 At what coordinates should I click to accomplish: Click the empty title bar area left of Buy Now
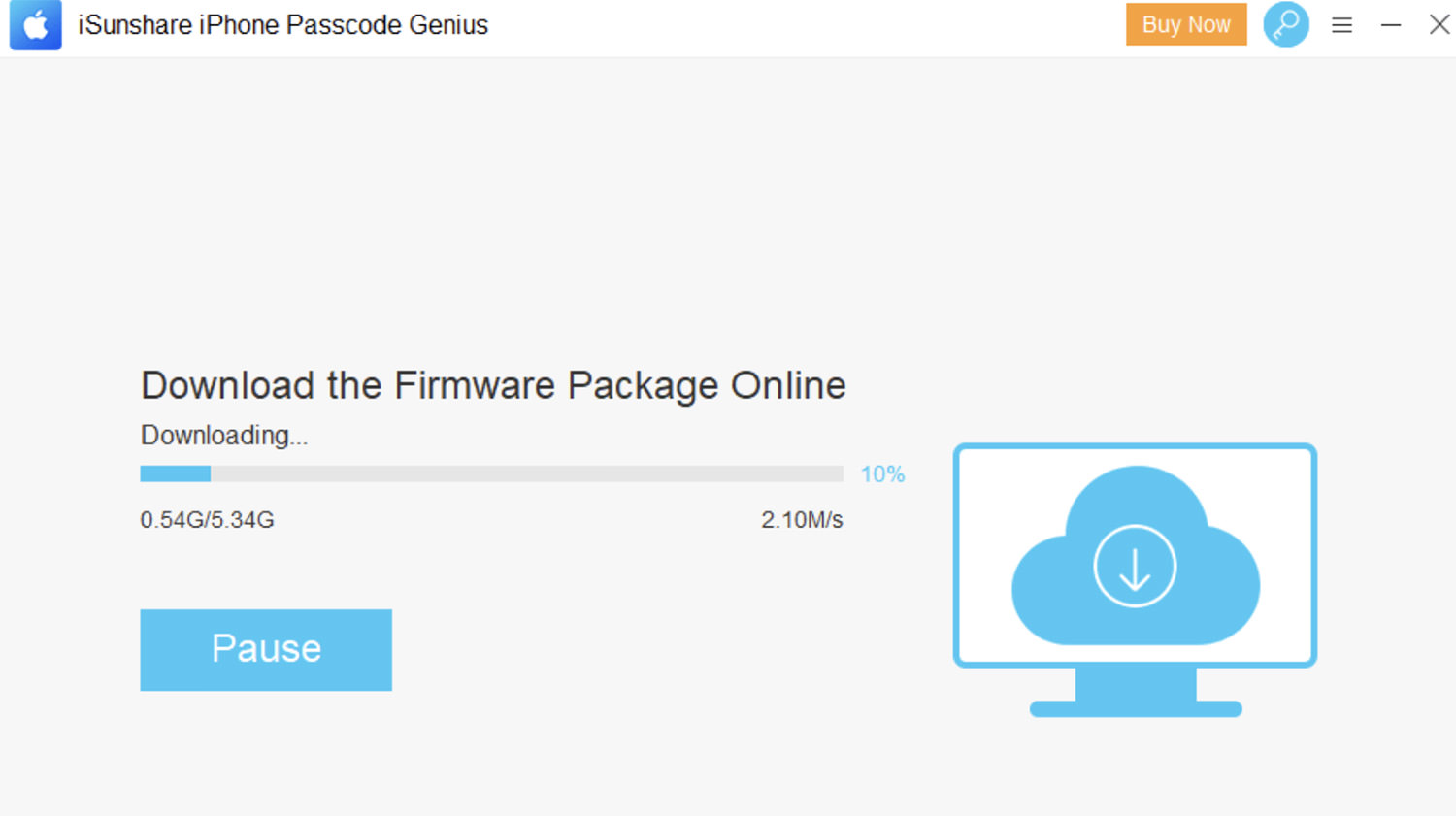pos(806,25)
